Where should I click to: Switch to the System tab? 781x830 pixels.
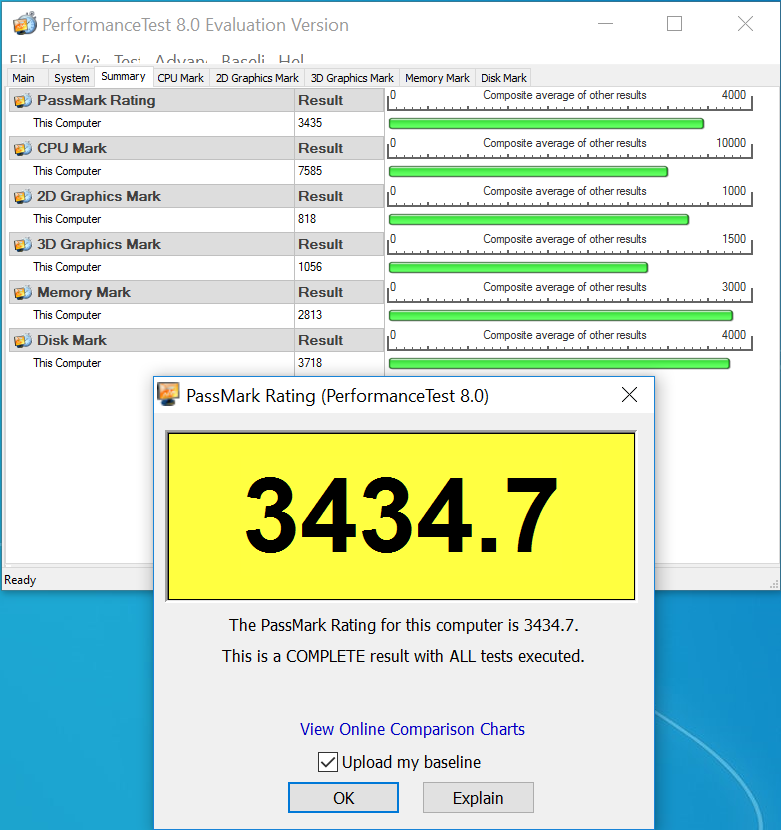(71, 78)
